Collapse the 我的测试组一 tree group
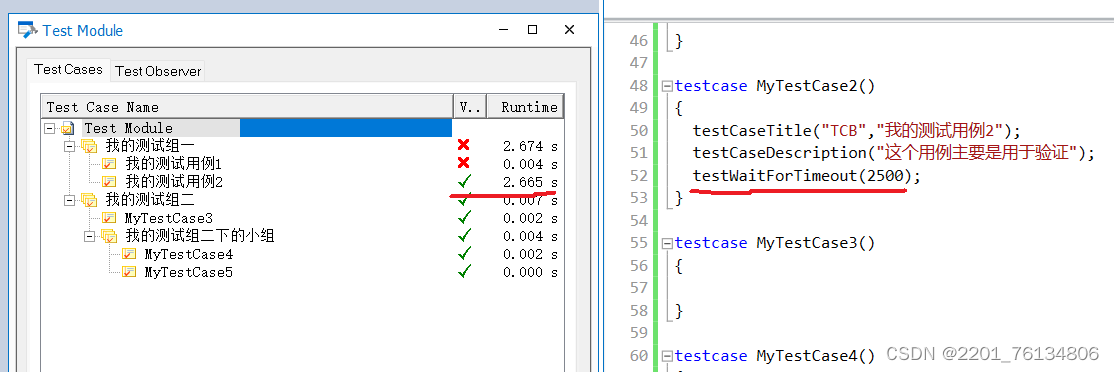The height and width of the screenshot is (372, 1114). point(70,146)
